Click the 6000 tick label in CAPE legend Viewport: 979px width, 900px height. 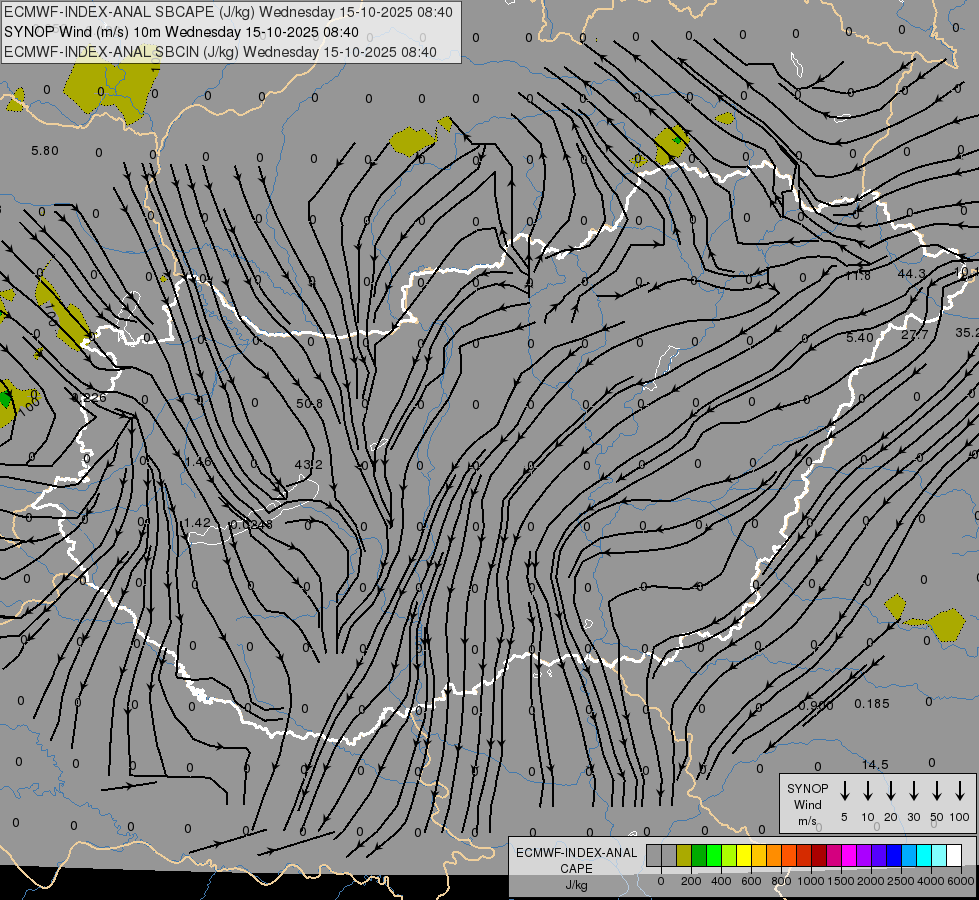(x=961, y=881)
